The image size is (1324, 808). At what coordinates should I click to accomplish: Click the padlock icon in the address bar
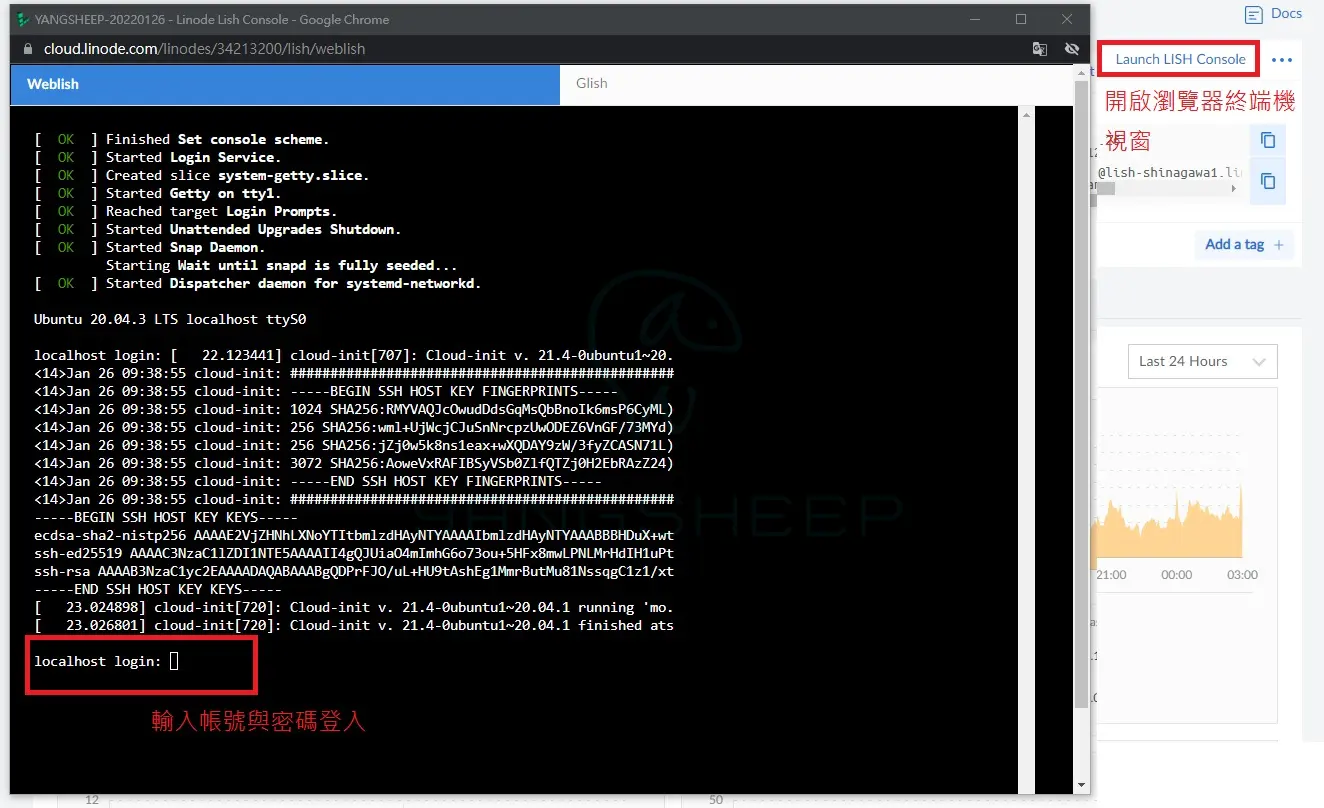pos(28,49)
